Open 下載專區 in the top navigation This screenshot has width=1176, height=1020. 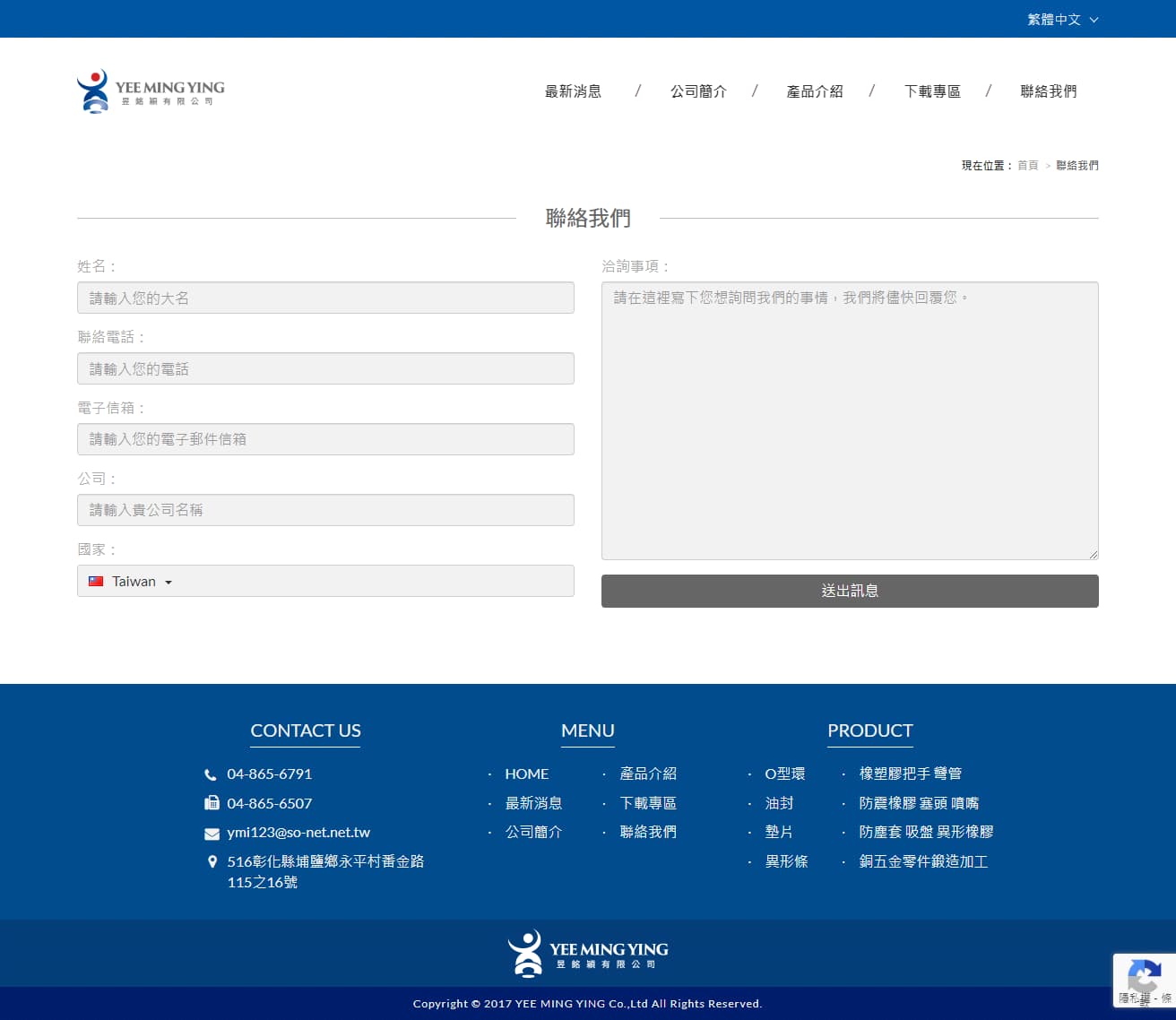(932, 91)
